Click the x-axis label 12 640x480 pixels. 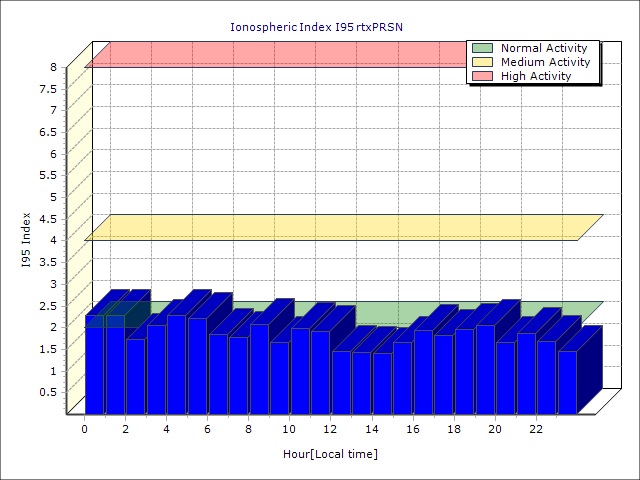[x=331, y=429]
